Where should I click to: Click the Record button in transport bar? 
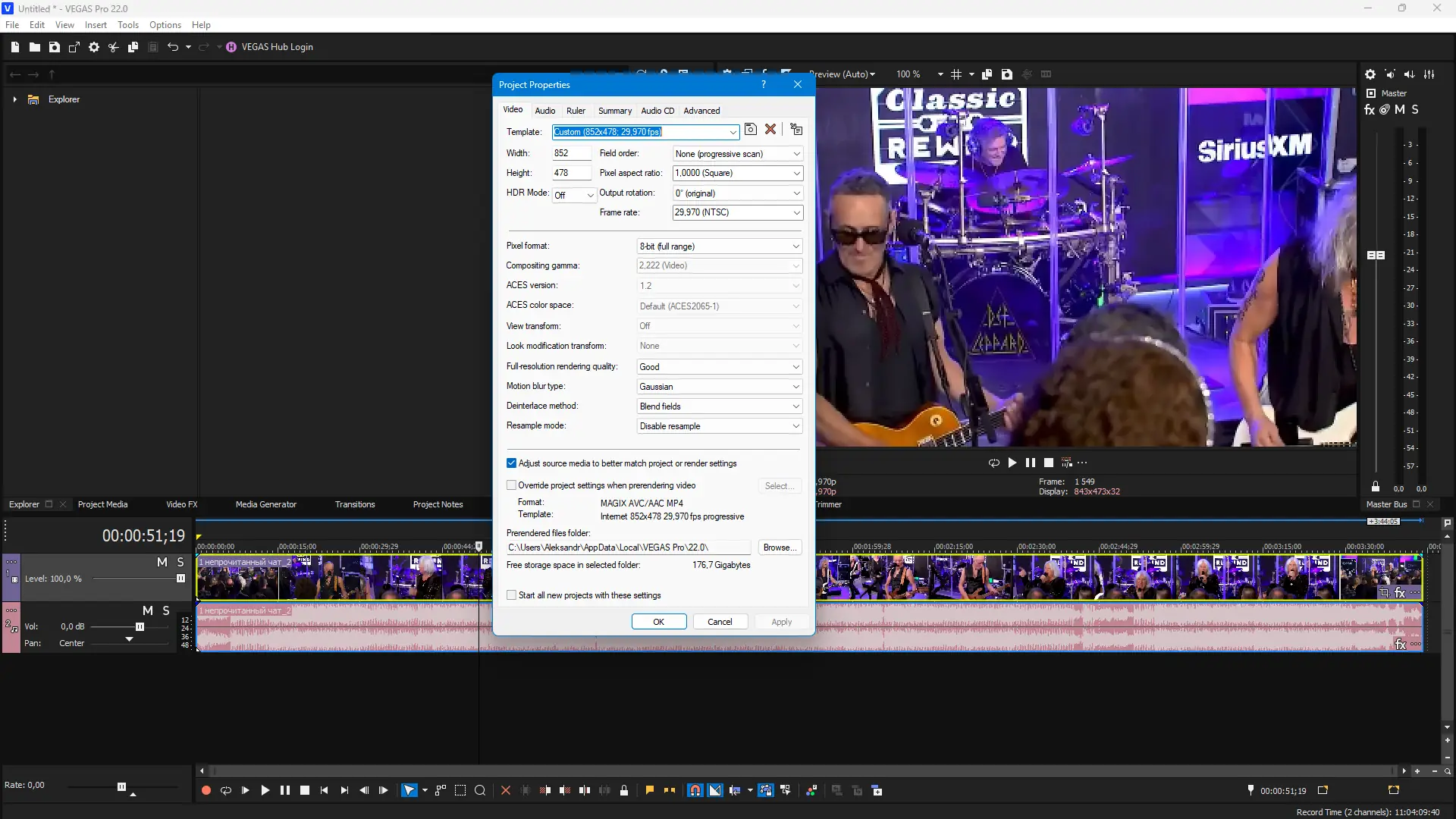coord(206,790)
